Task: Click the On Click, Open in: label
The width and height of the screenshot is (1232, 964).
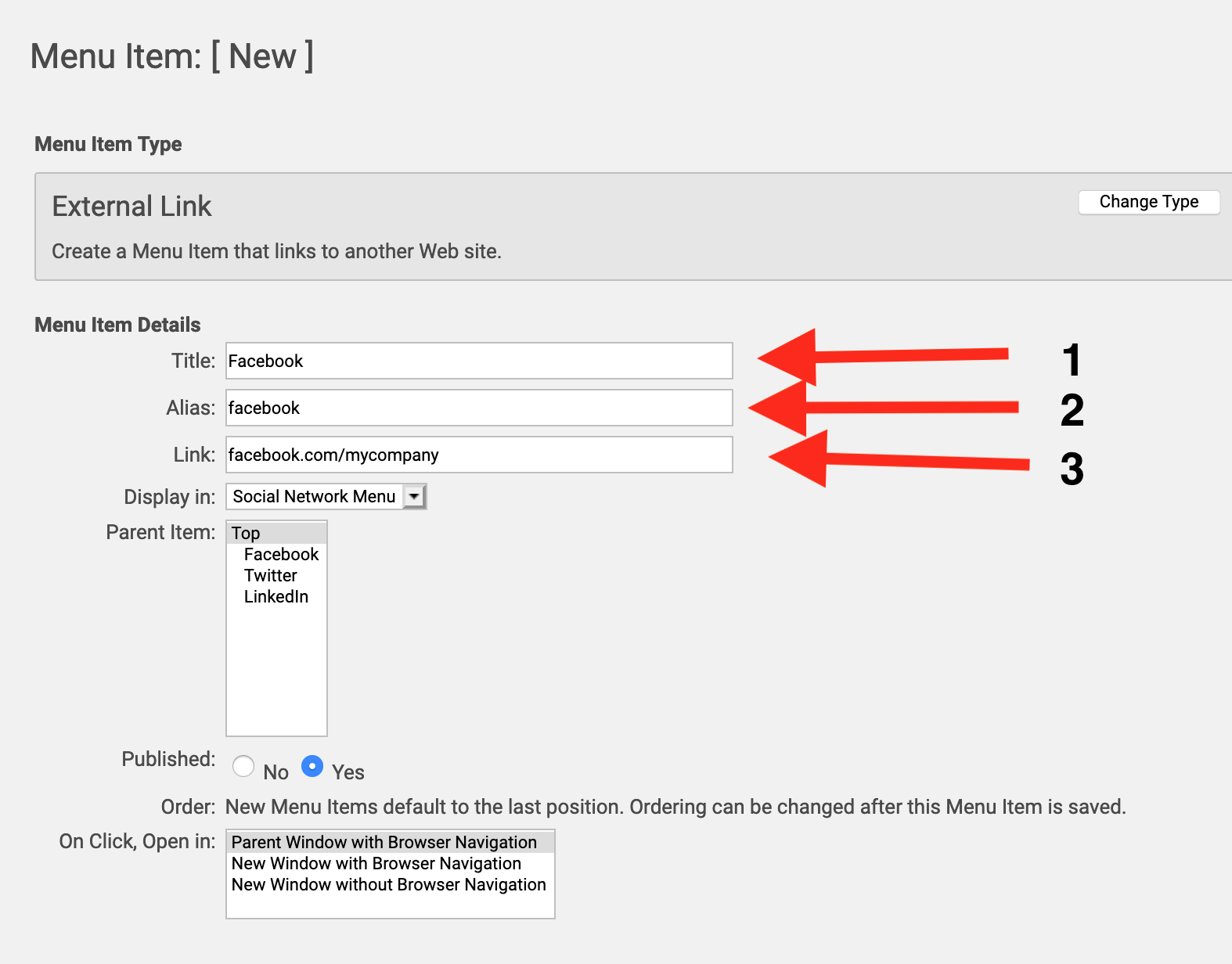Action: tap(137, 841)
